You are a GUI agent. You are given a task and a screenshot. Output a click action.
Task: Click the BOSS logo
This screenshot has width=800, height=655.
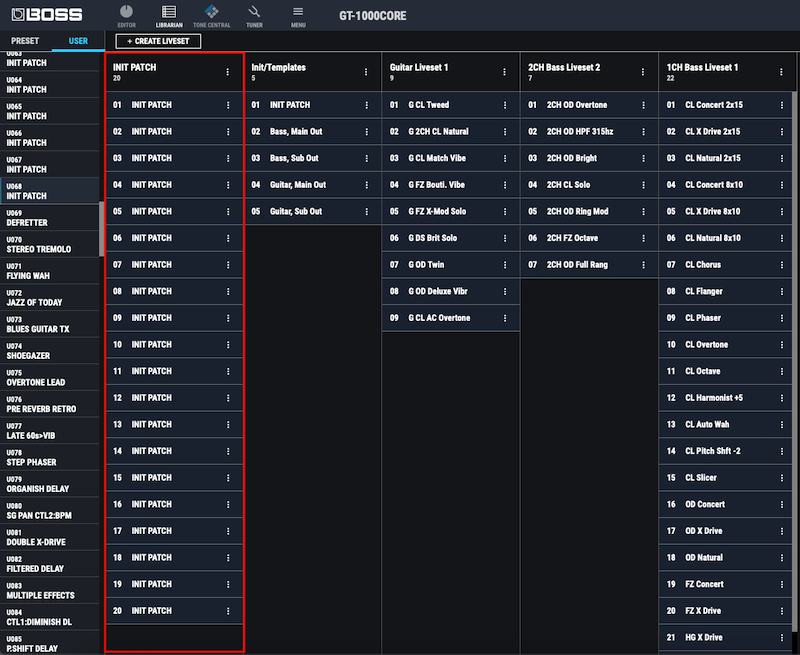(x=46, y=15)
